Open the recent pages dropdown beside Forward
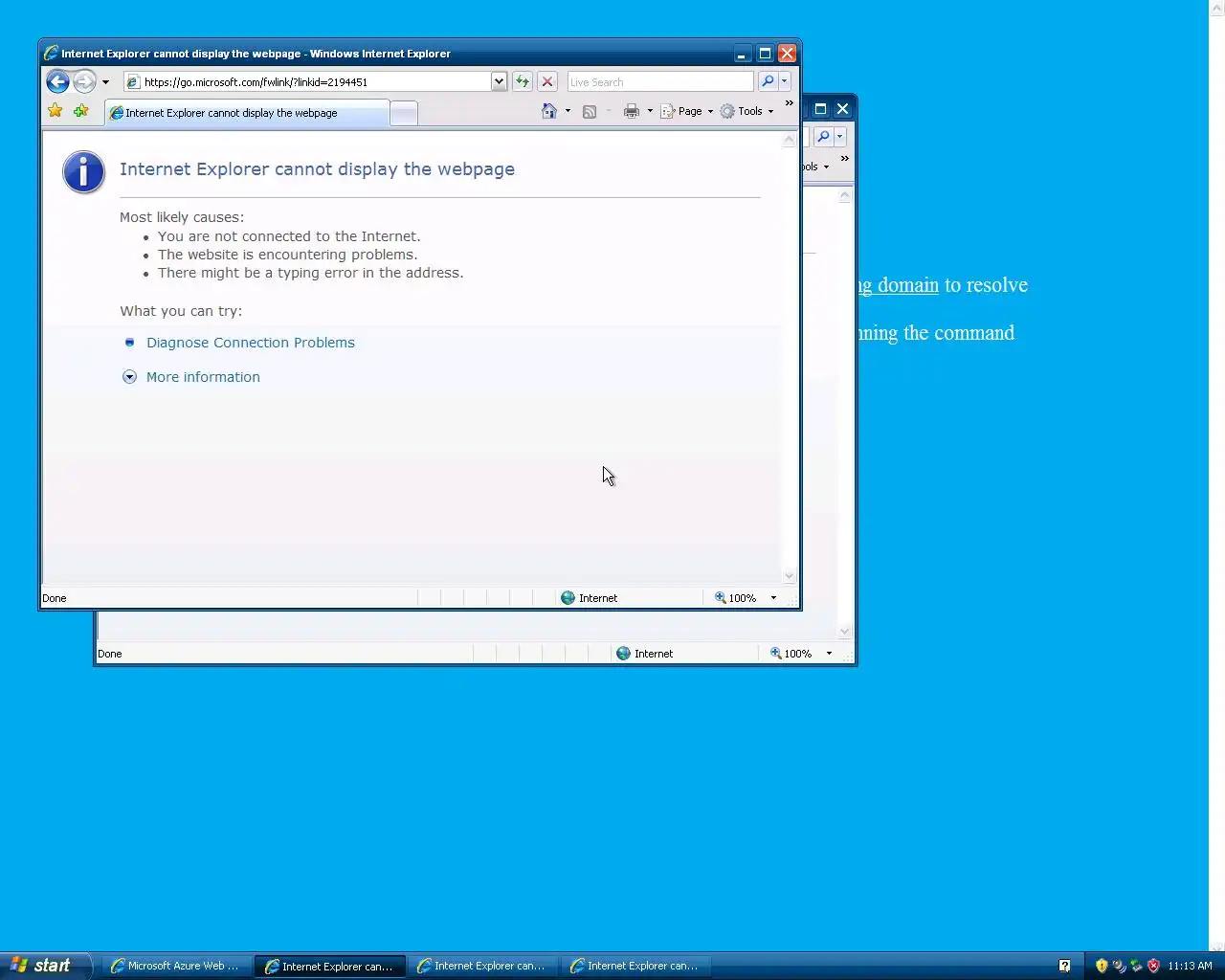This screenshot has height=980, width=1225. pos(105,82)
